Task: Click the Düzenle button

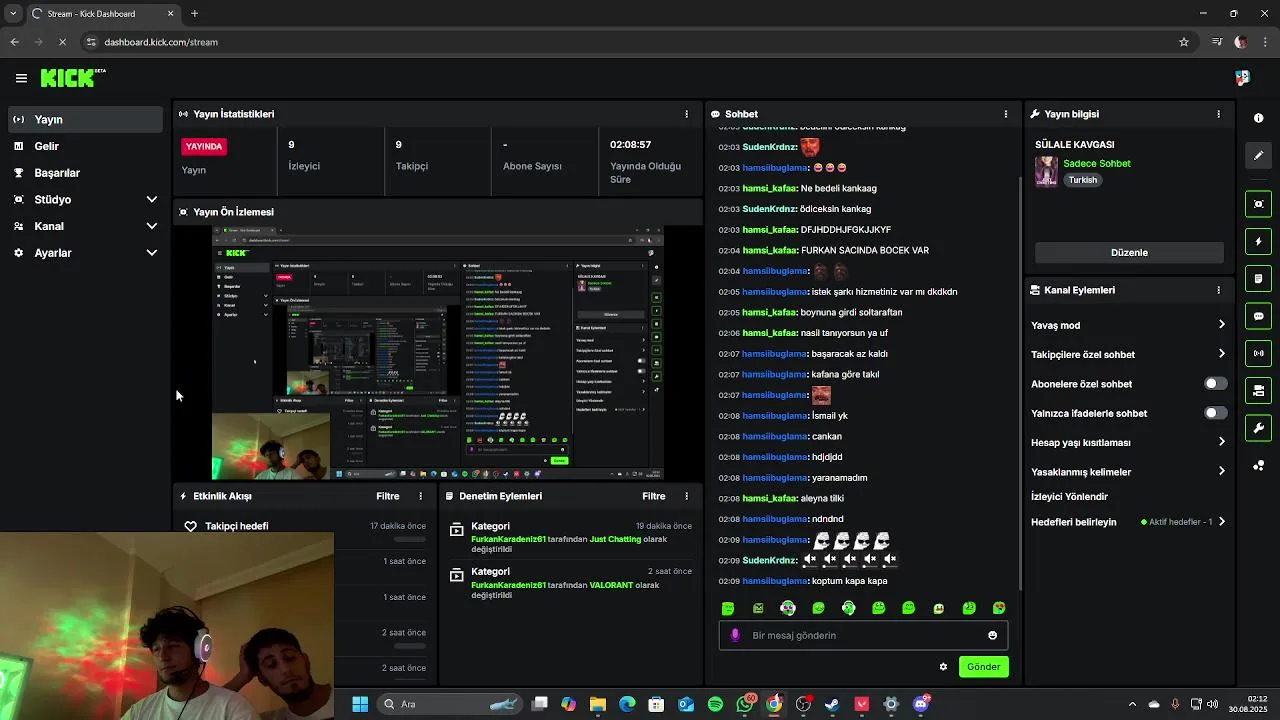Action: [1129, 253]
